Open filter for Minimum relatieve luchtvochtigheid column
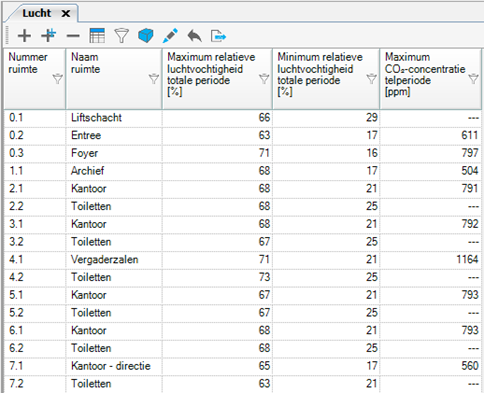This screenshot has height=393, width=484. pyautogui.click(x=372, y=79)
